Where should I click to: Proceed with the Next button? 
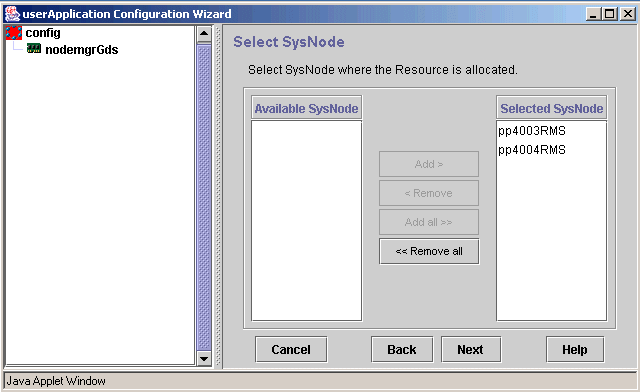tap(471, 350)
